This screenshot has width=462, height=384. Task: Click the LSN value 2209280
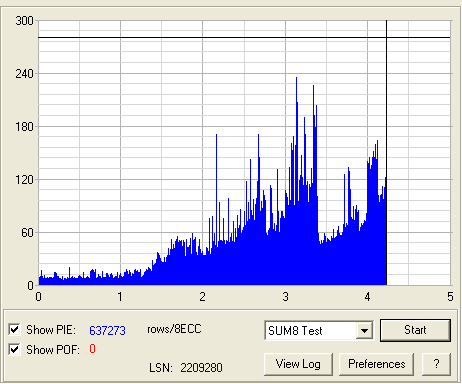pyautogui.click(x=201, y=368)
